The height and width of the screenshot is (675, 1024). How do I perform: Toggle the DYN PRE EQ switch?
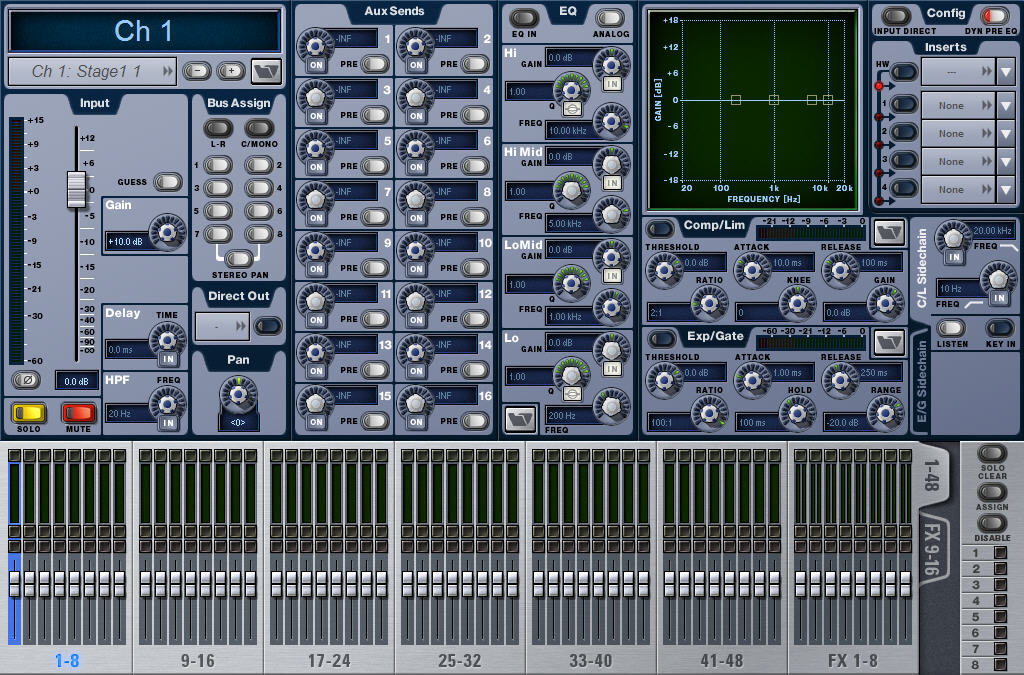[995, 16]
